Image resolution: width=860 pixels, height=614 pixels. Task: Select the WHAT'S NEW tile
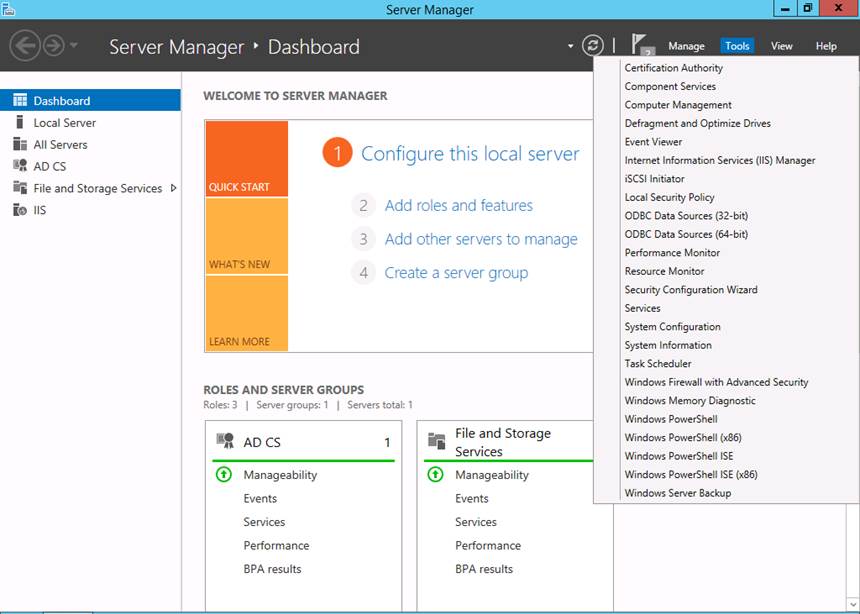pyautogui.click(x=246, y=237)
